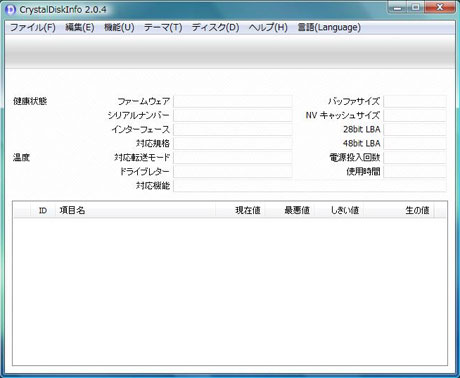Click the 対応規格 value field
The height and width of the screenshot is (378, 460).
tap(233, 143)
